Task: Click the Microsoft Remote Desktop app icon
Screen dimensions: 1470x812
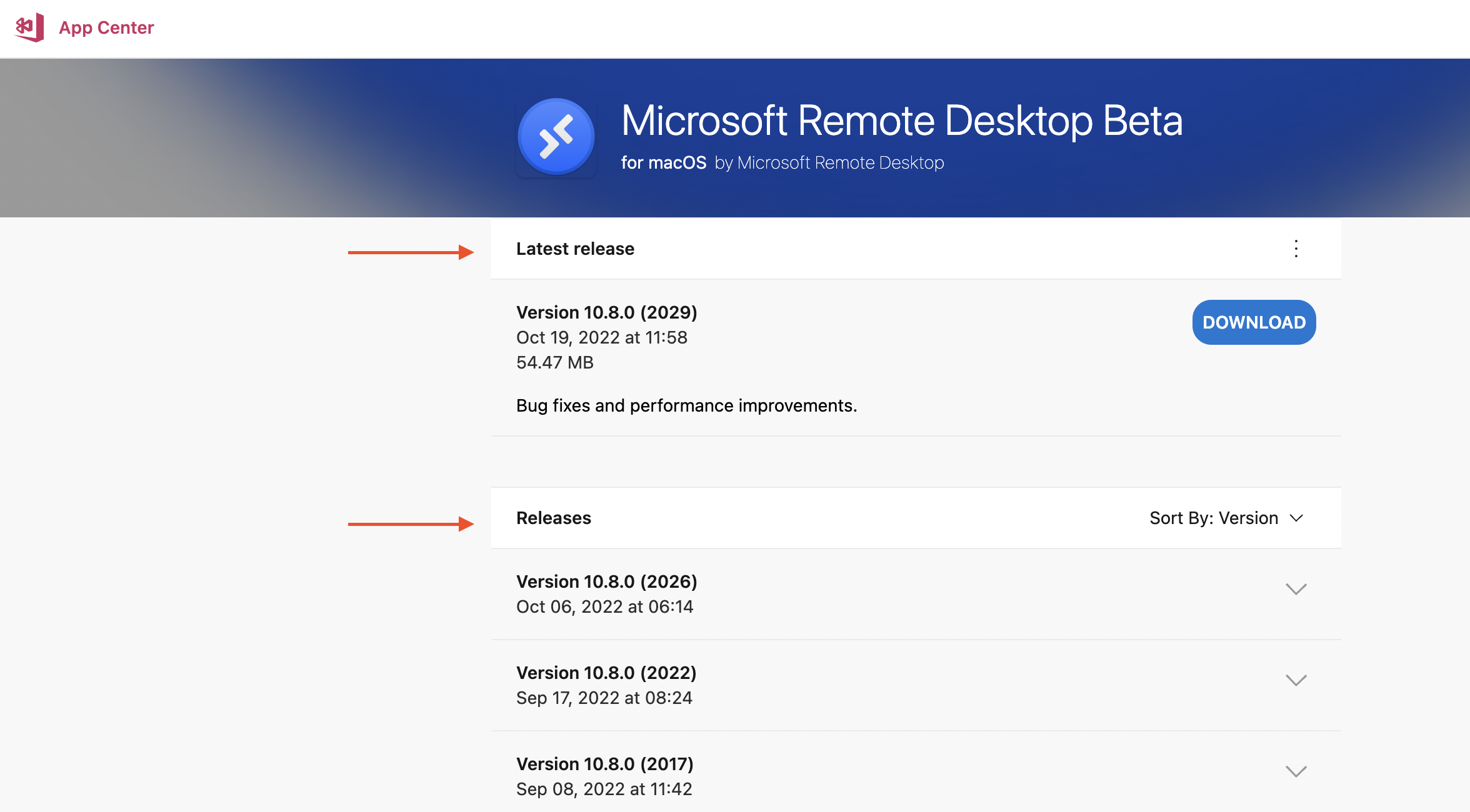Action: [x=556, y=136]
